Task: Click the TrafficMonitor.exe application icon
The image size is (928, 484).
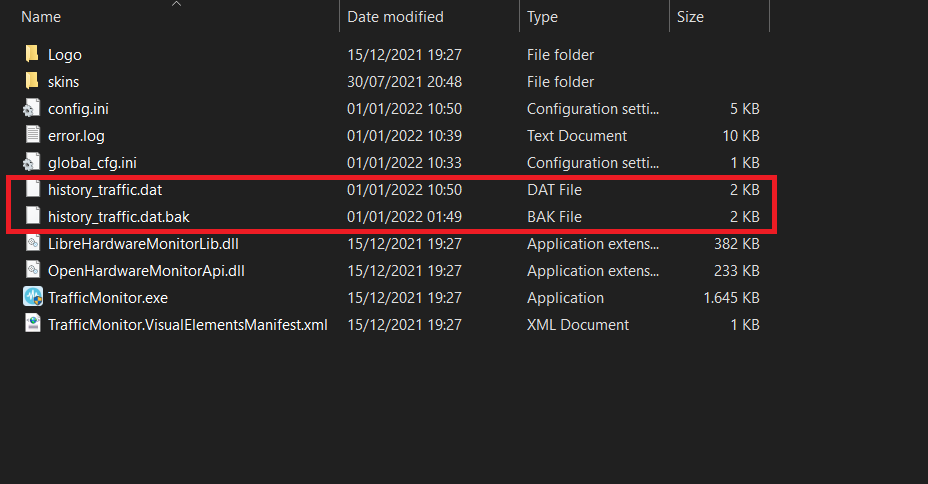Action: [x=33, y=297]
